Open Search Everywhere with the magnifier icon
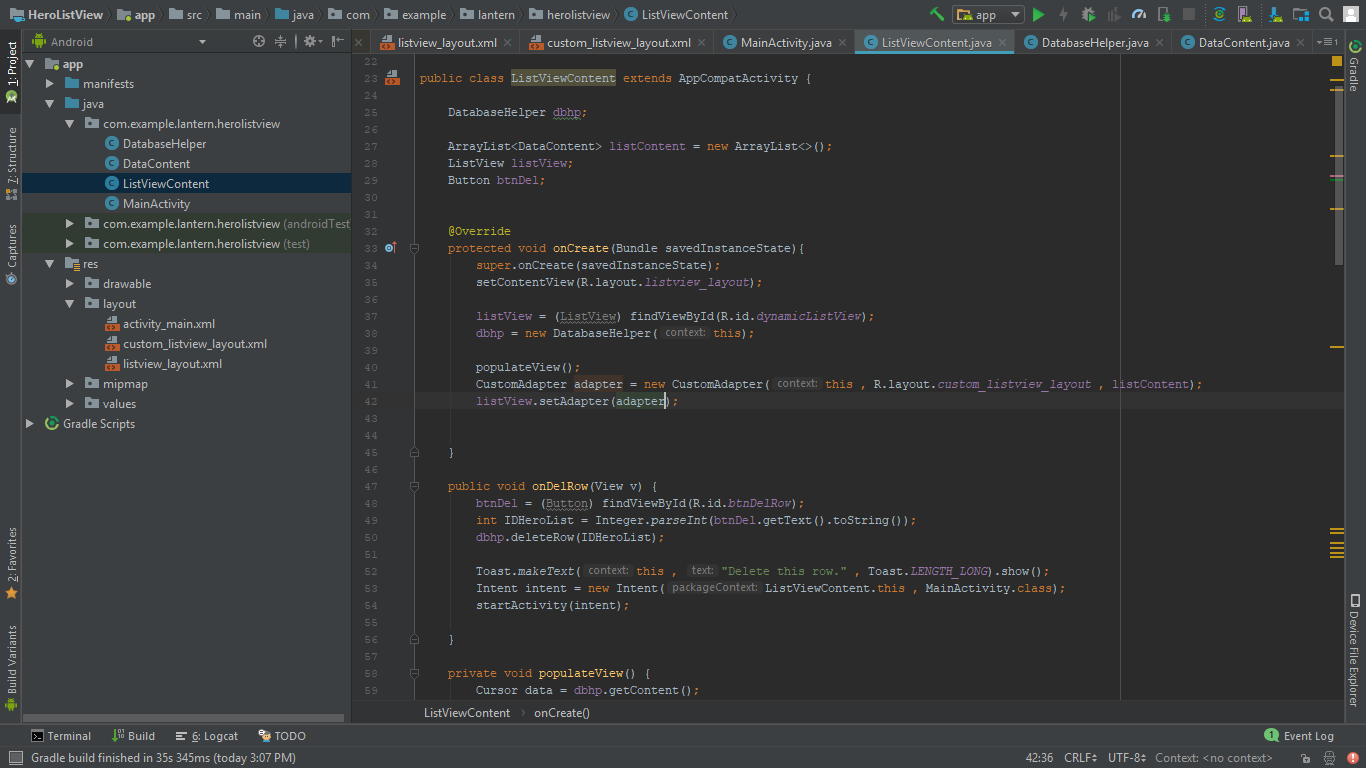 click(1325, 15)
